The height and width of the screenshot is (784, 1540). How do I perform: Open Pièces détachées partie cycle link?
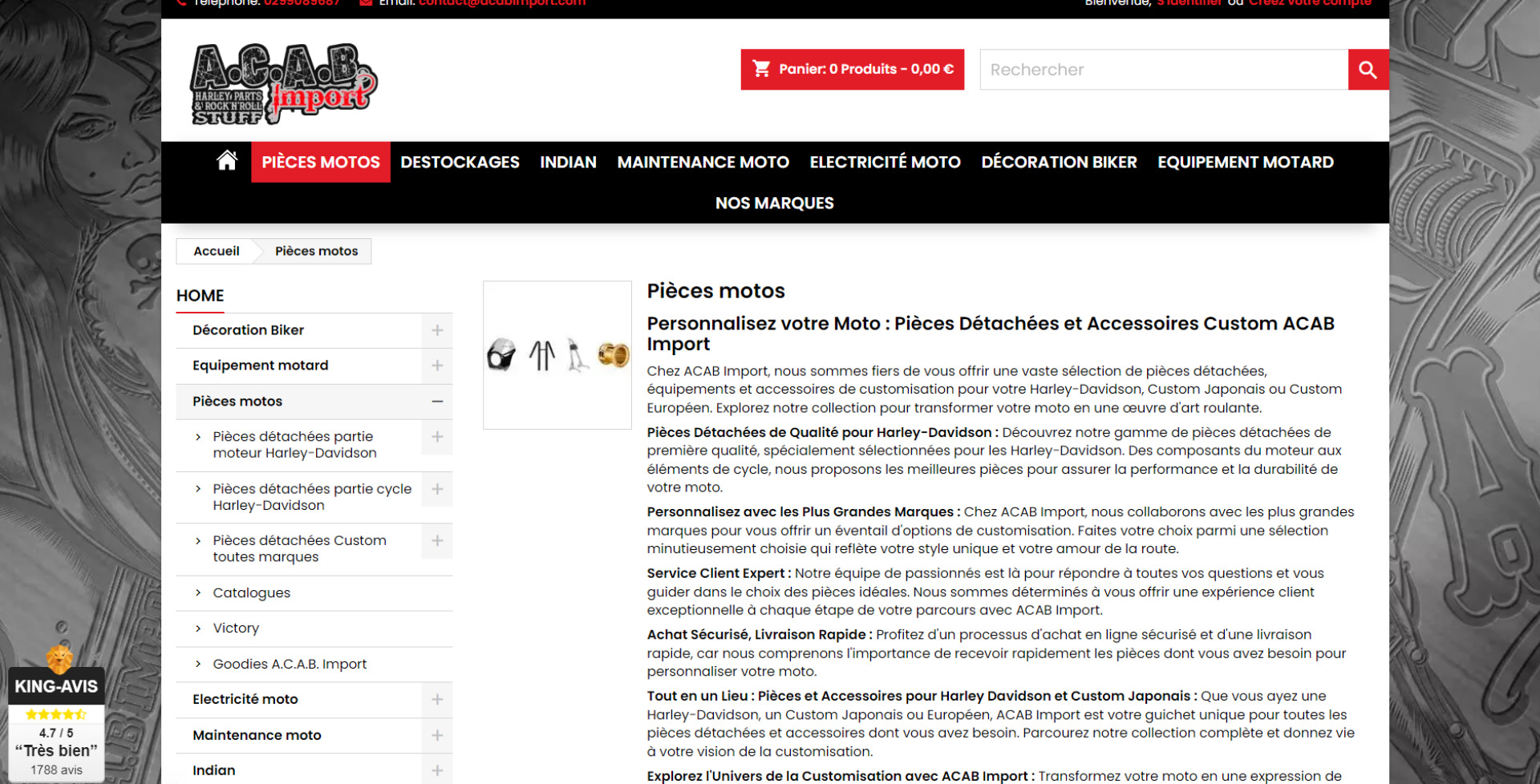pos(312,497)
